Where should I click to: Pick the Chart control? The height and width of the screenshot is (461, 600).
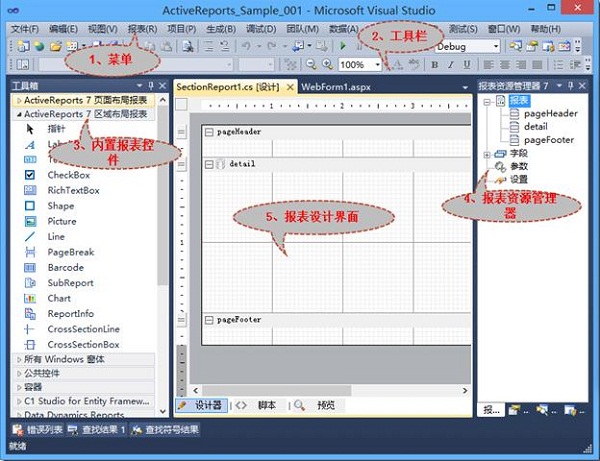59,298
